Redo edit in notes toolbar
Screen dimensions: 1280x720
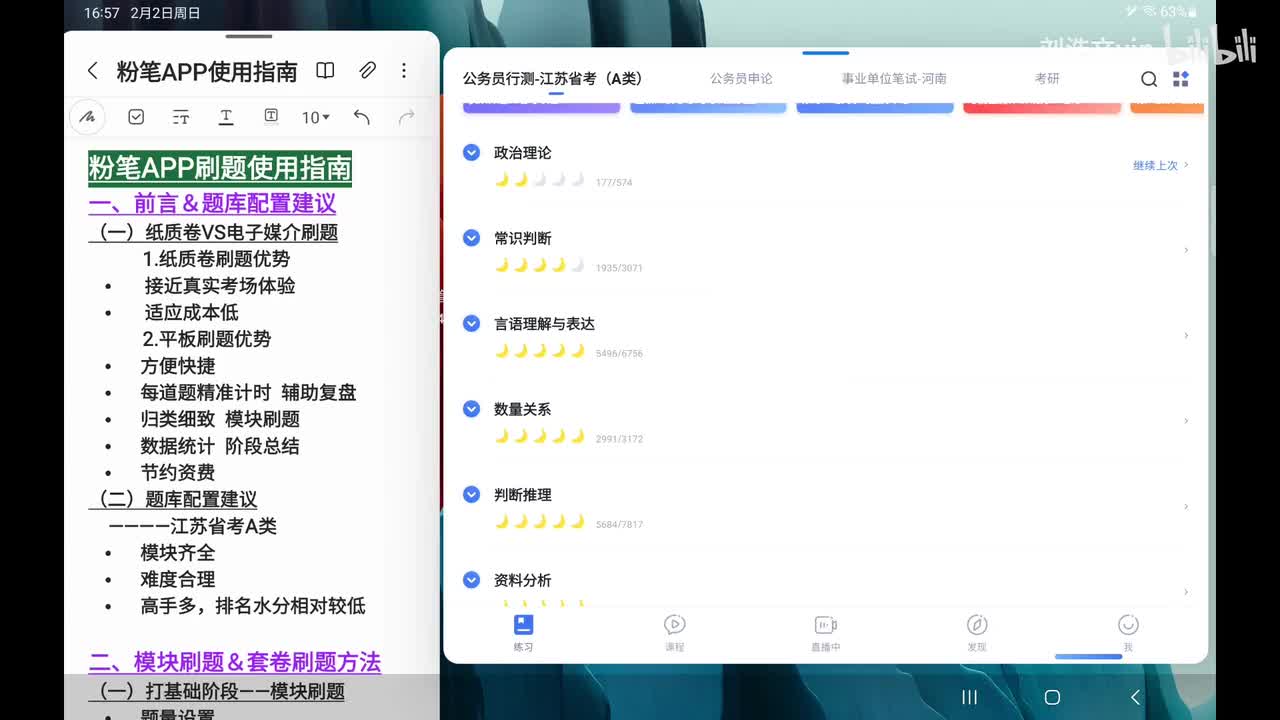pyautogui.click(x=406, y=117)
